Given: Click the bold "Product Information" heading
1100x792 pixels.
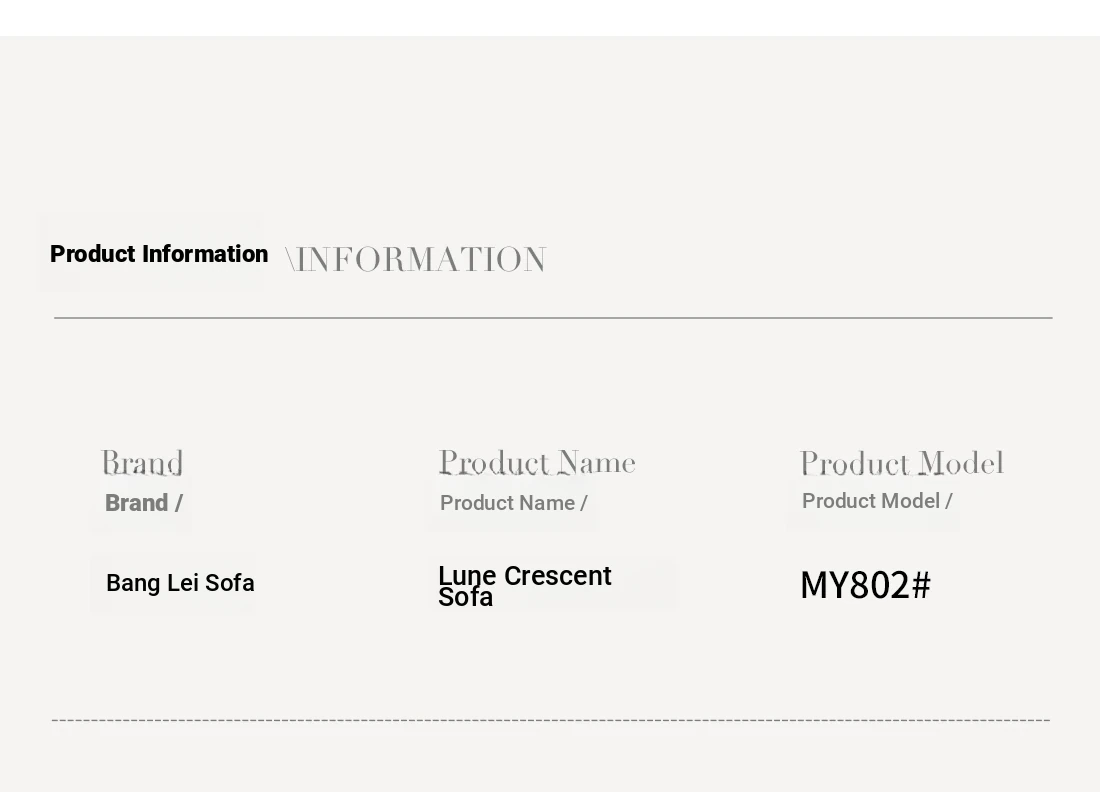Looking at the screenshot, I should point(159,254).
